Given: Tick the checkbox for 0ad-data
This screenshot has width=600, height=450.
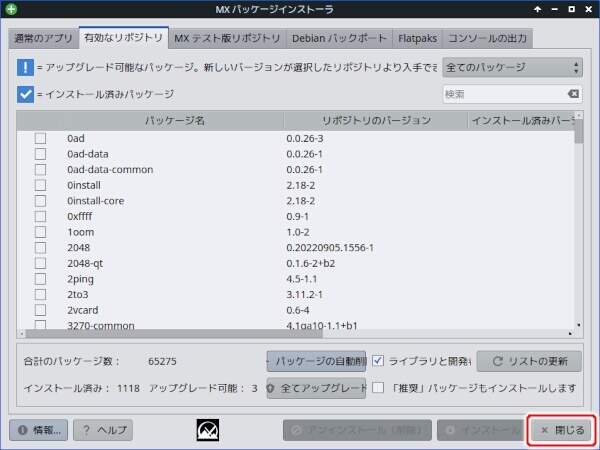Looking at the screenshot, I should [40, 154].
